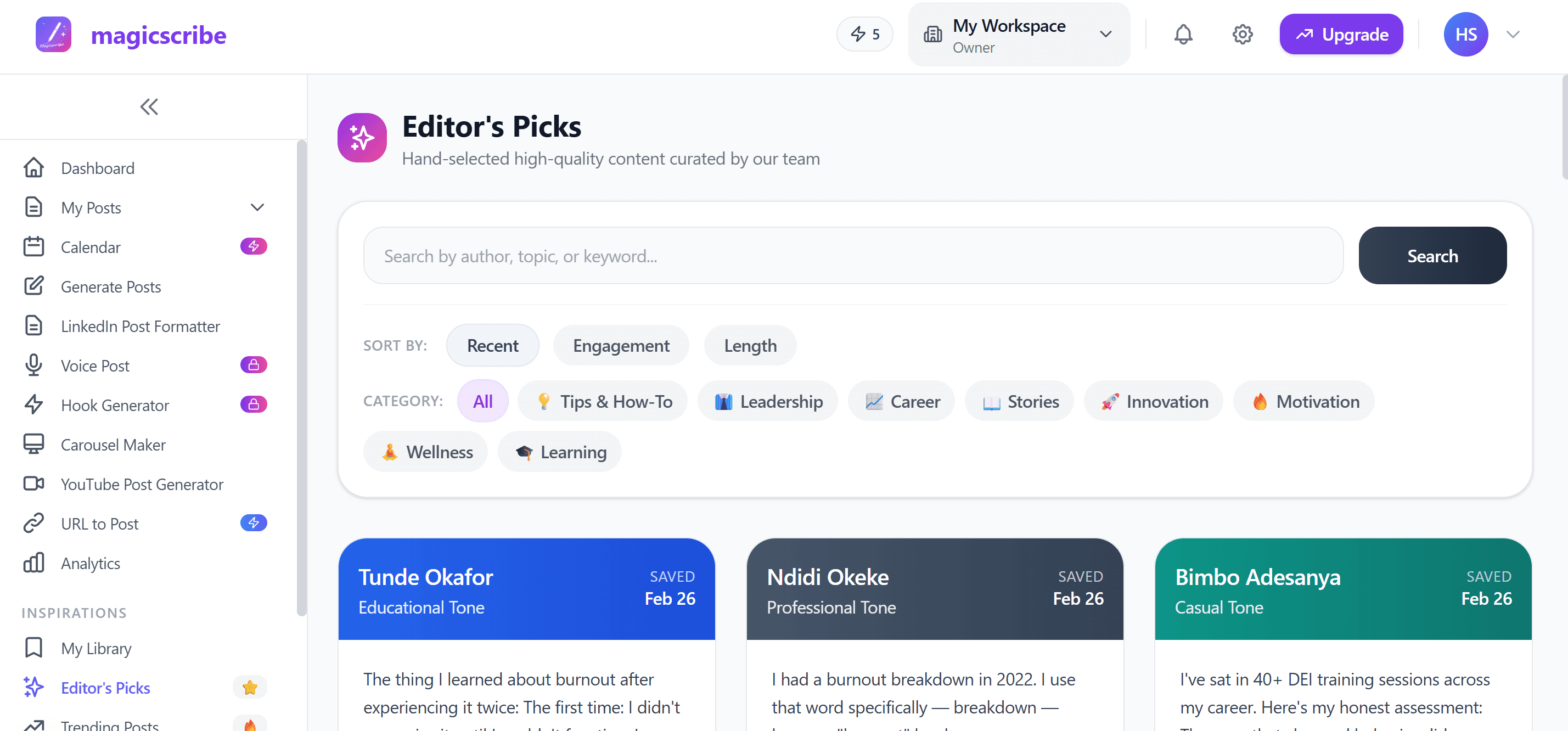
Task: Switch sorting to Engagement
Action: (621, 345)
